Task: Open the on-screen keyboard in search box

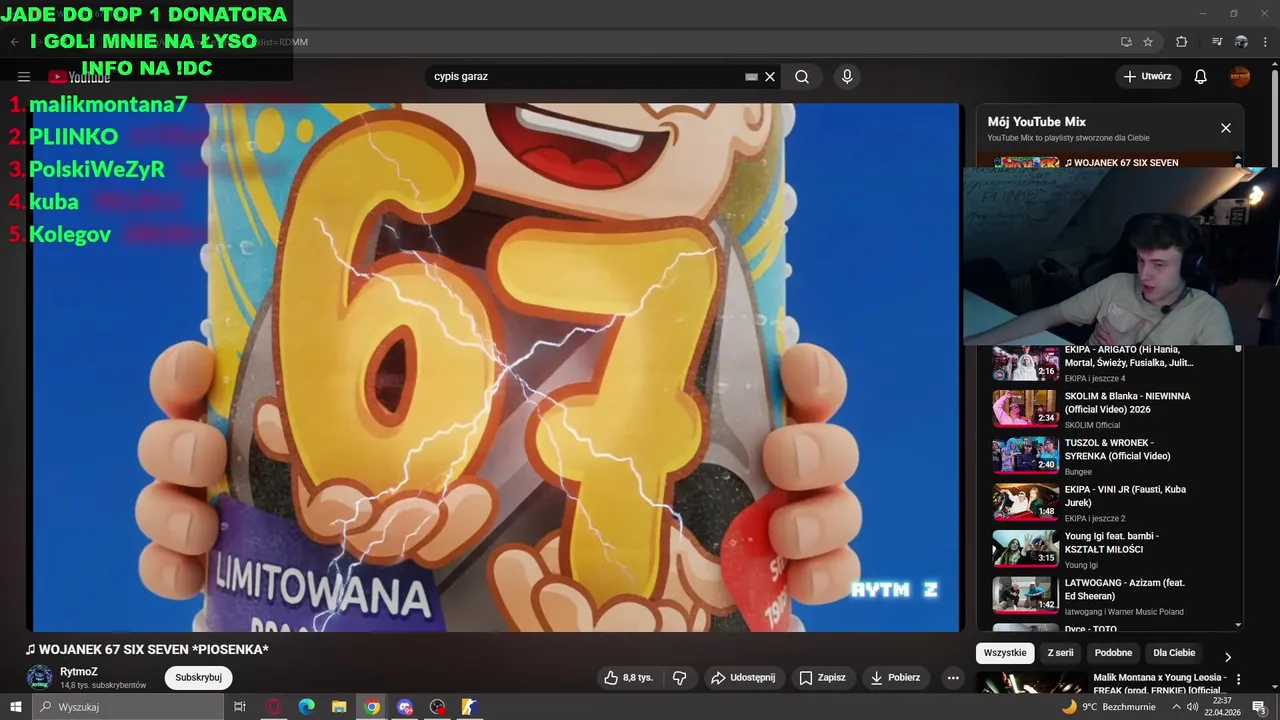Action: pyautogui.click(x=752, y=77)
